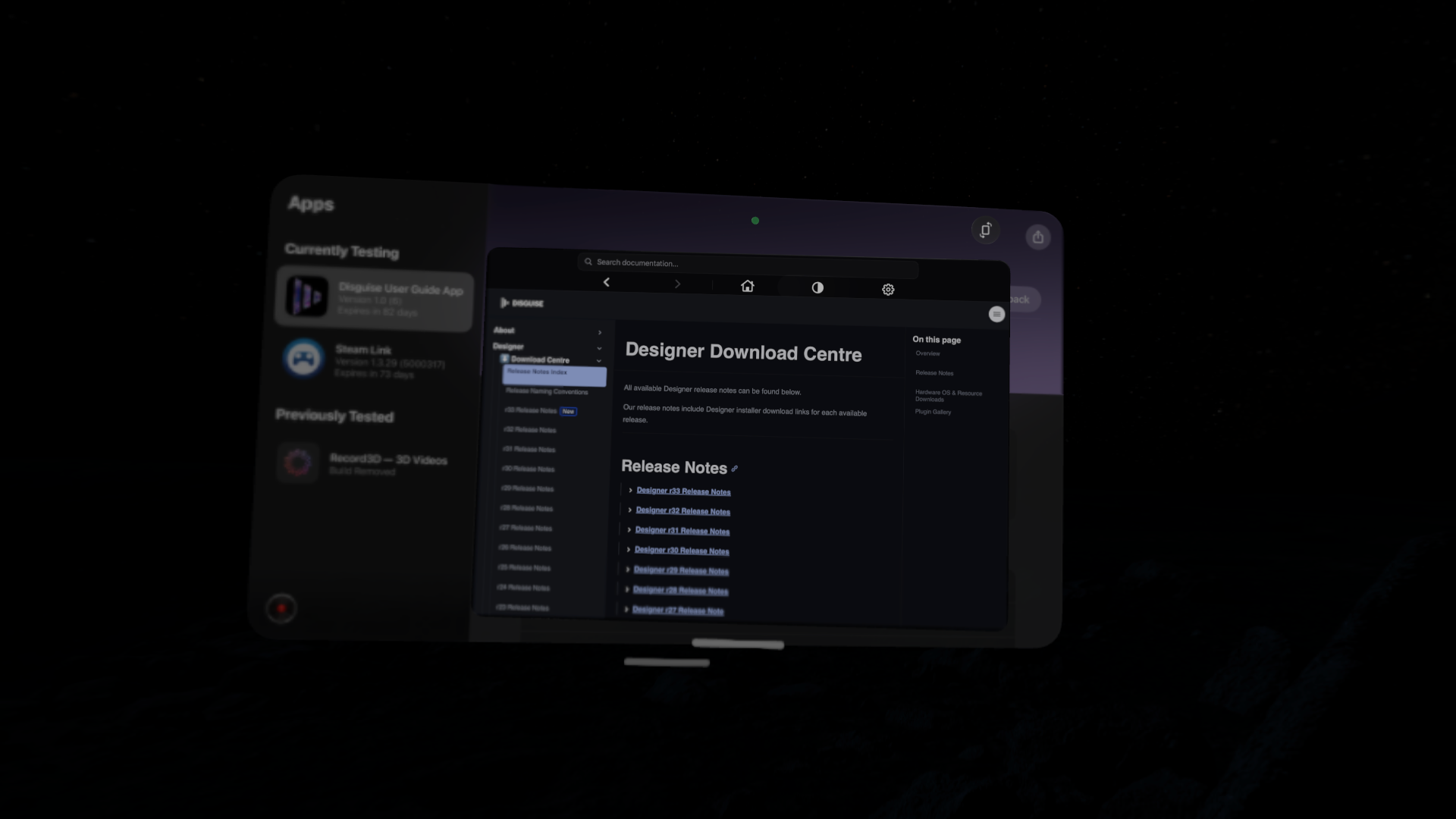Select Release Notes Index in sidebar
Image resolution: width=1456 pixels, height=819 pixels.
click(x=554, y=375)
